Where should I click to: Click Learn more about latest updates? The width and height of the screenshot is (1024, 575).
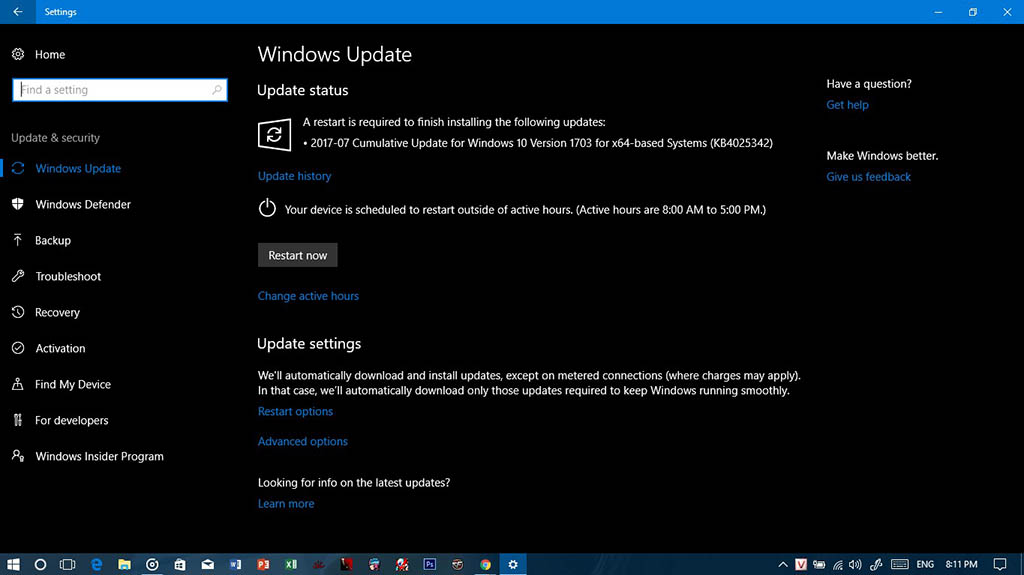click(x=285, y=504)
